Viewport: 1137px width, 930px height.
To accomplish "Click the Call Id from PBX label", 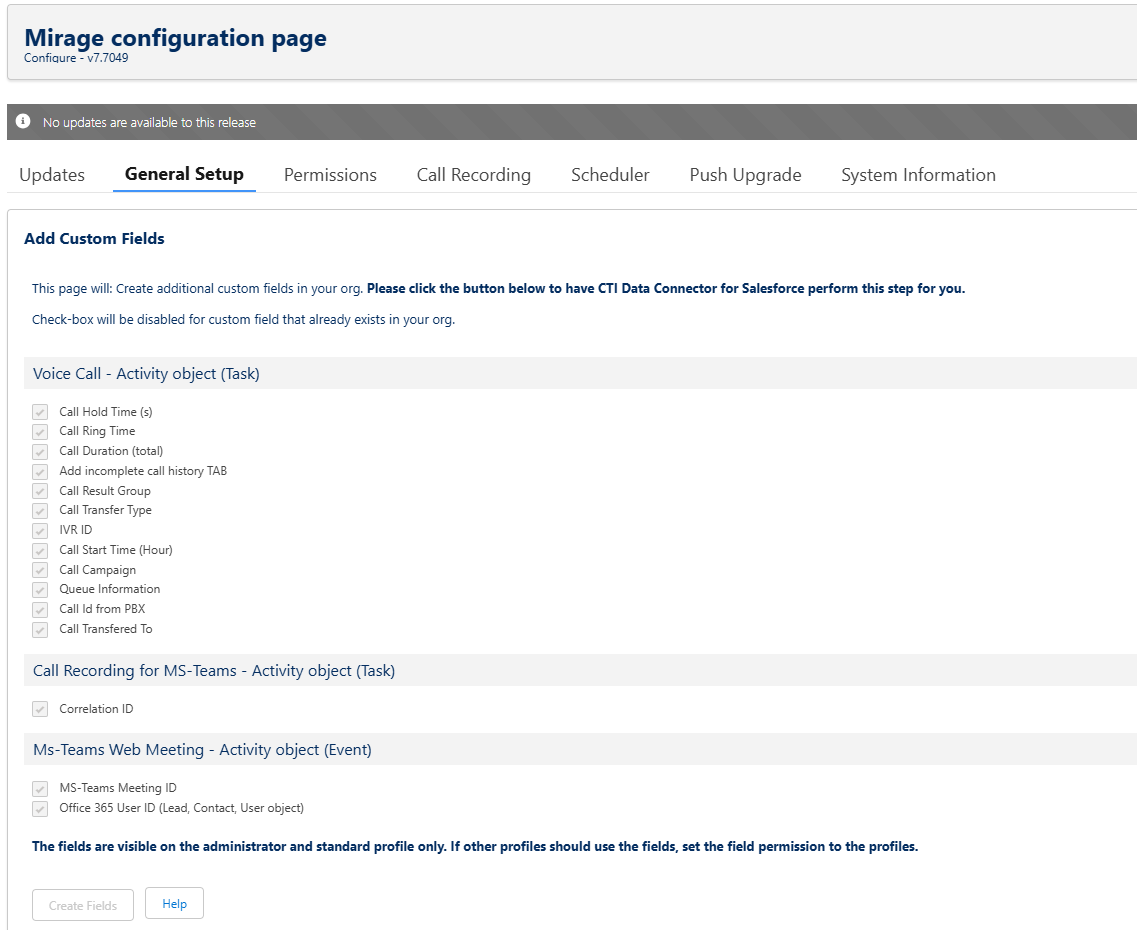I will [x=102, y=608].
